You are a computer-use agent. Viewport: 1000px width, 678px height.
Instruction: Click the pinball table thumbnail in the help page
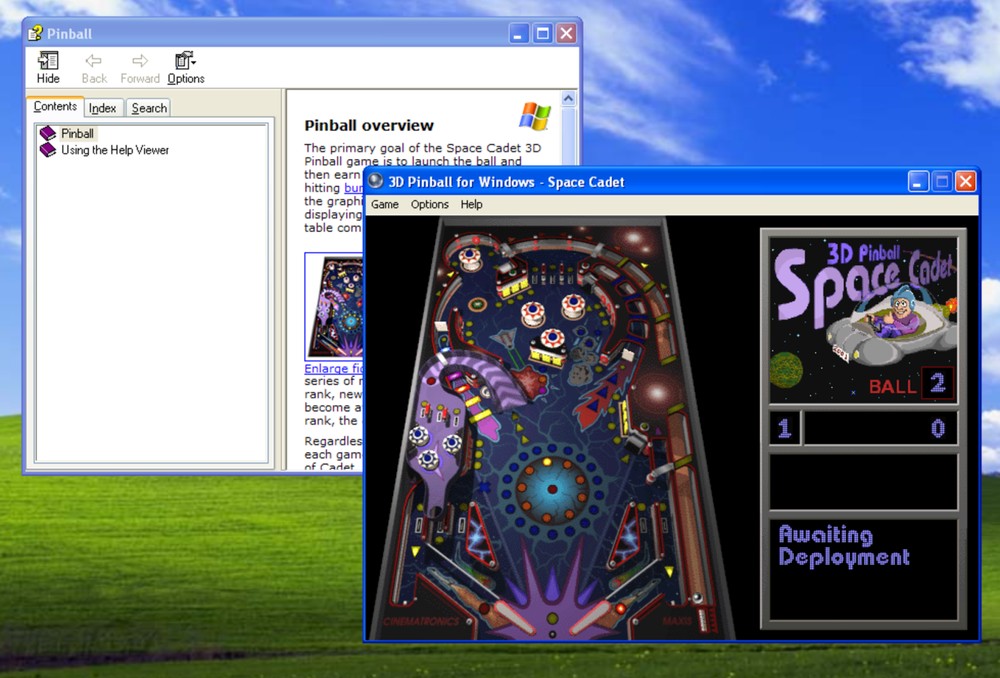tap(333, 306)
